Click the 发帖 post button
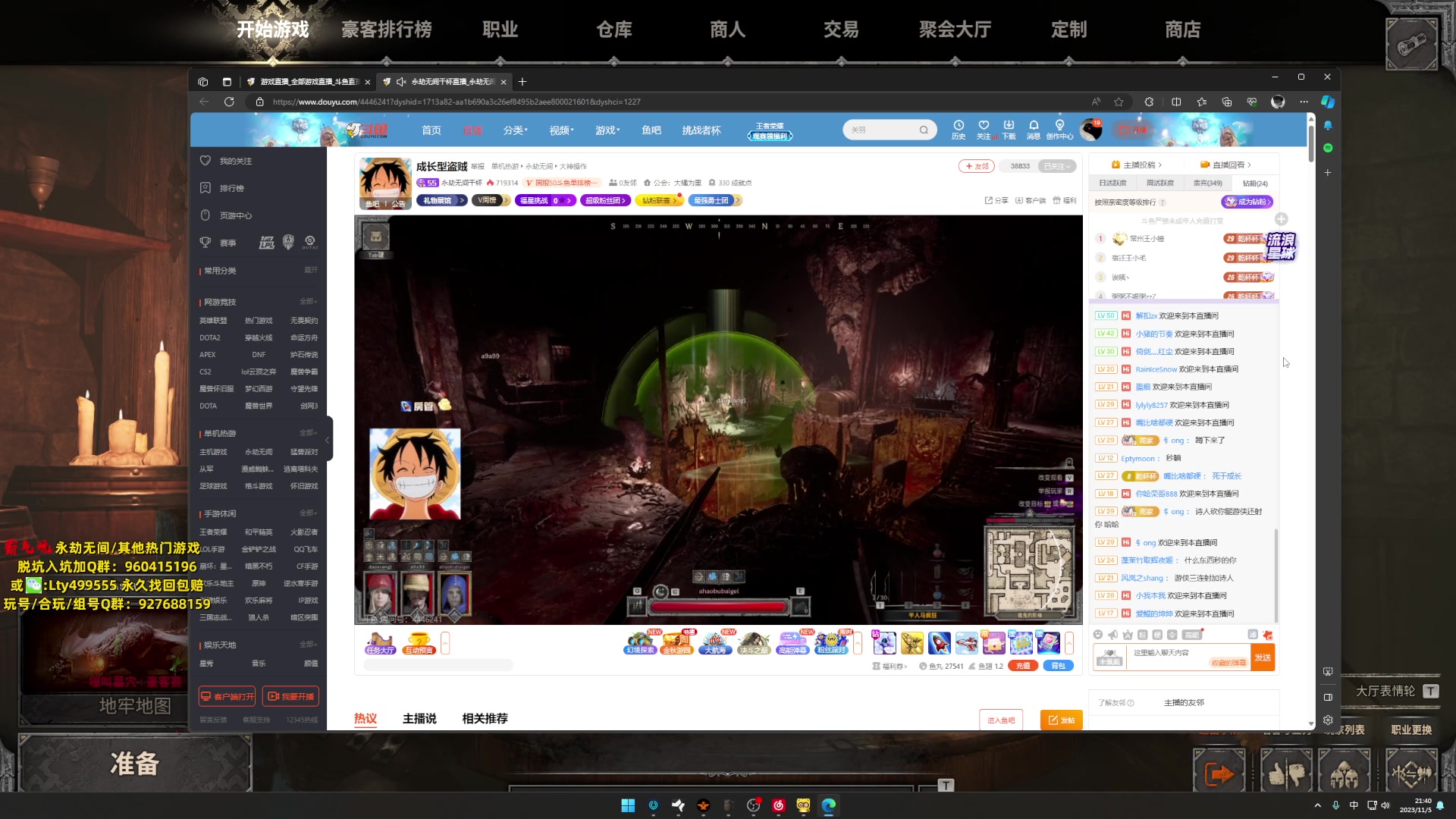This screenshot has width=1456, height=819. pyautogui.click(x=1061, y=720)
